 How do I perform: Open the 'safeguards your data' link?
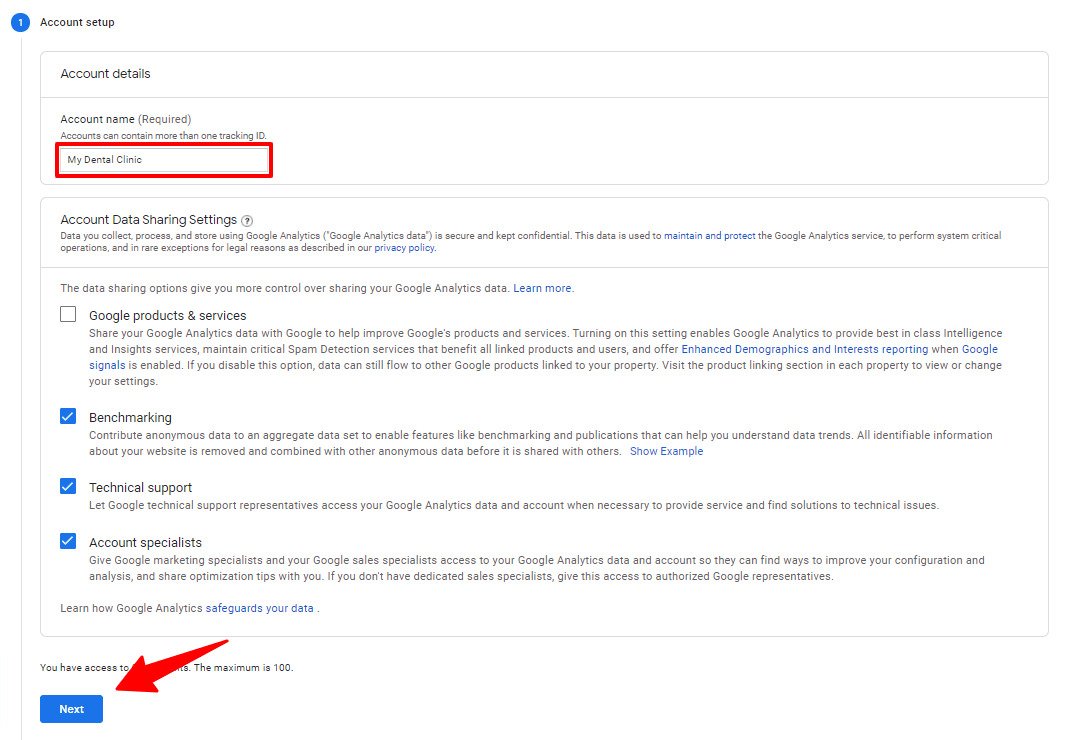coord(260,608)
